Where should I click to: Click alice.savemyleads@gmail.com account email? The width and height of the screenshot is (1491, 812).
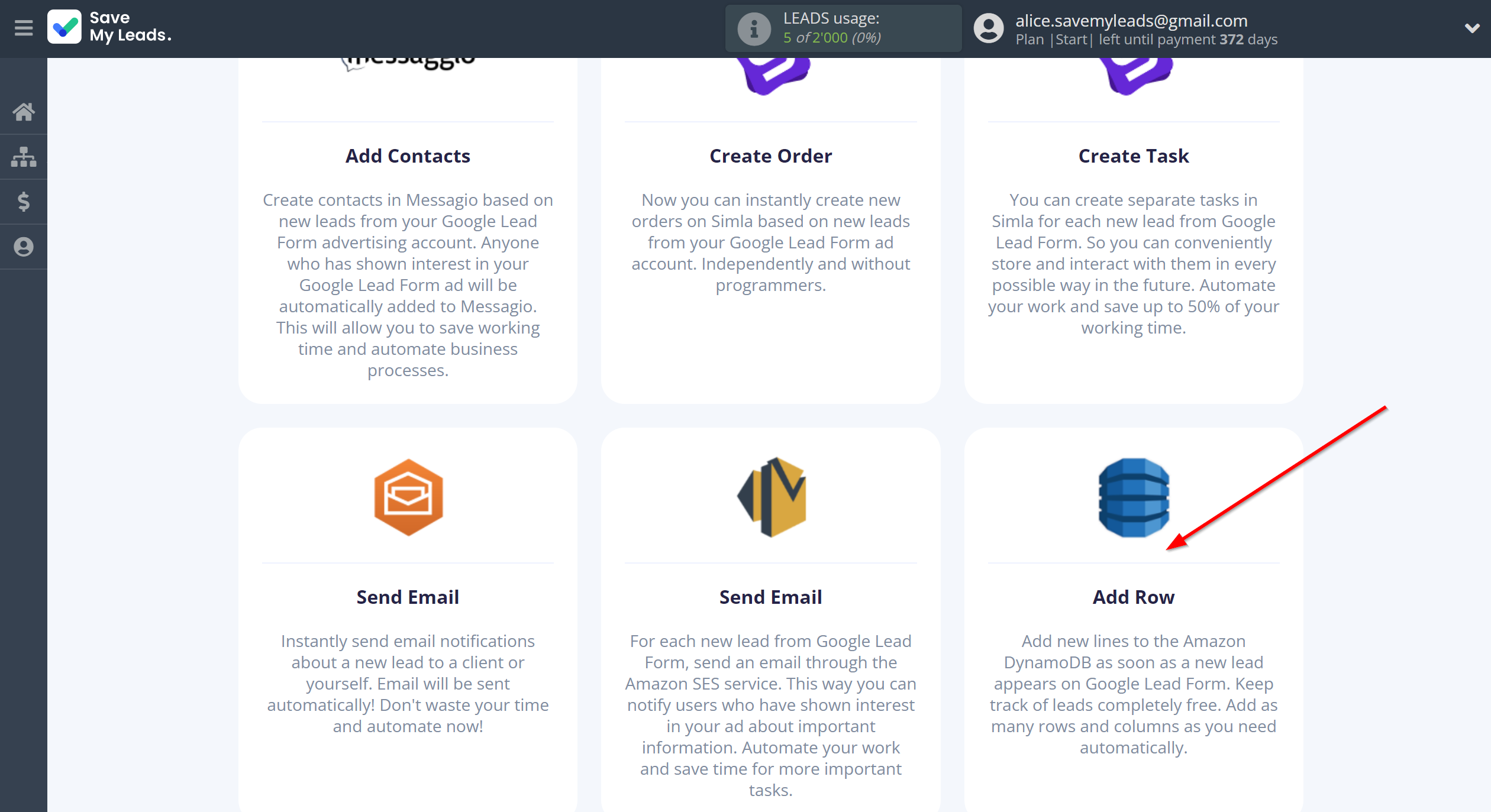1131,21
